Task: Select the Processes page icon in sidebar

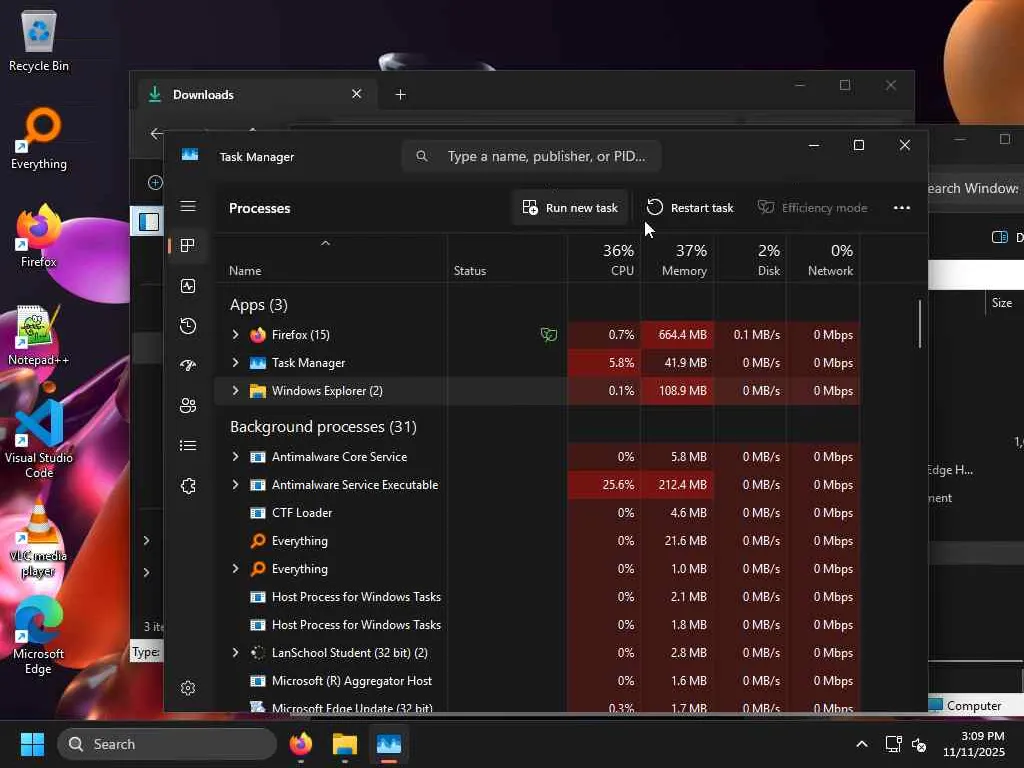Action: (188, 246)
